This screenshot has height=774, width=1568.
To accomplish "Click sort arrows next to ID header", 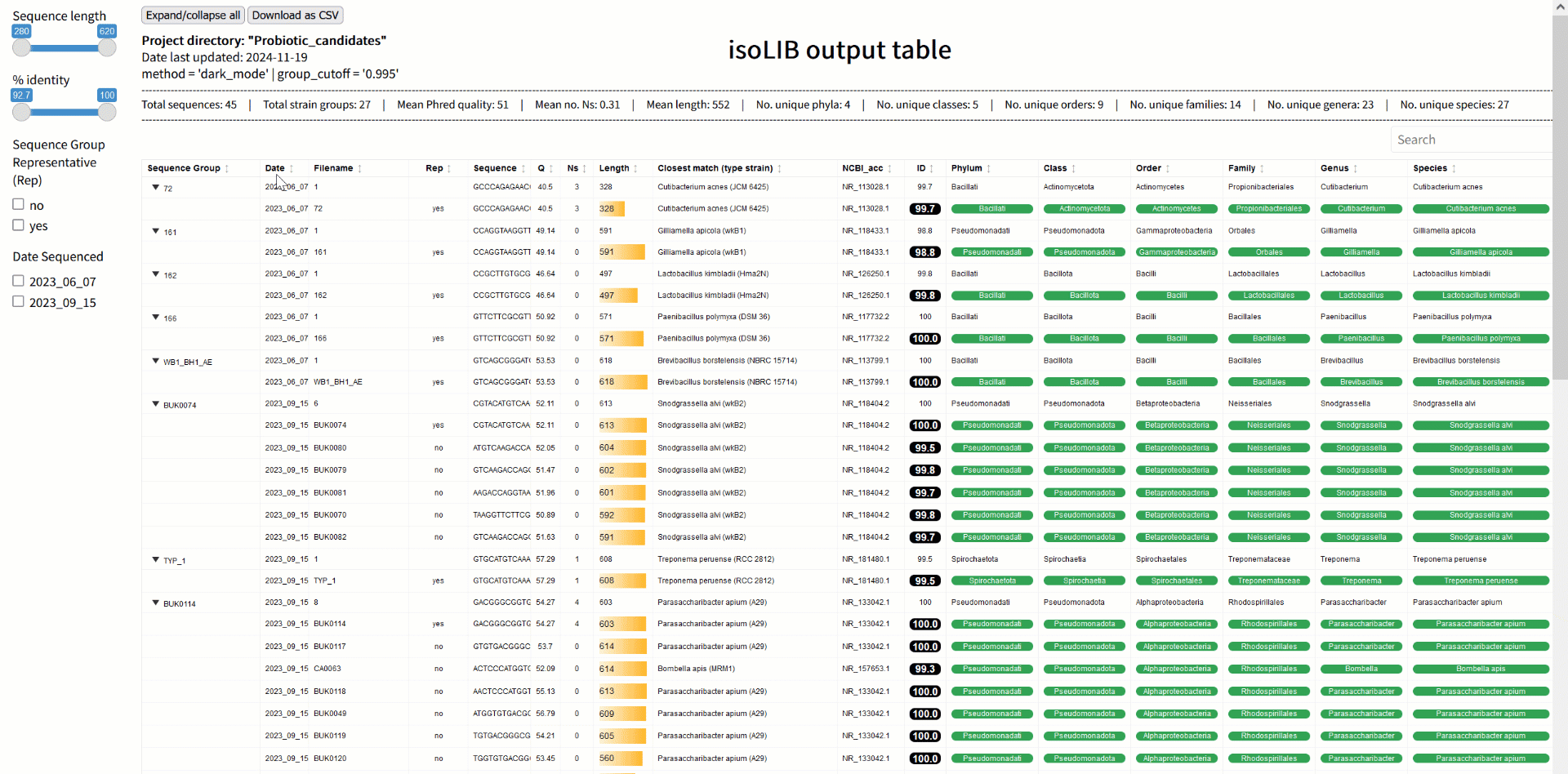I will pos(932,169).
